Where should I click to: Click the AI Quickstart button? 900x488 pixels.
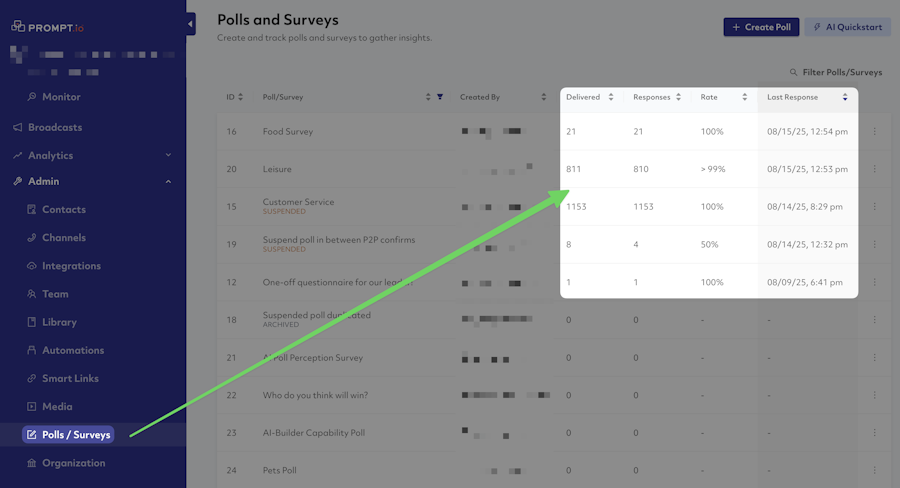[x=846, y=27]
